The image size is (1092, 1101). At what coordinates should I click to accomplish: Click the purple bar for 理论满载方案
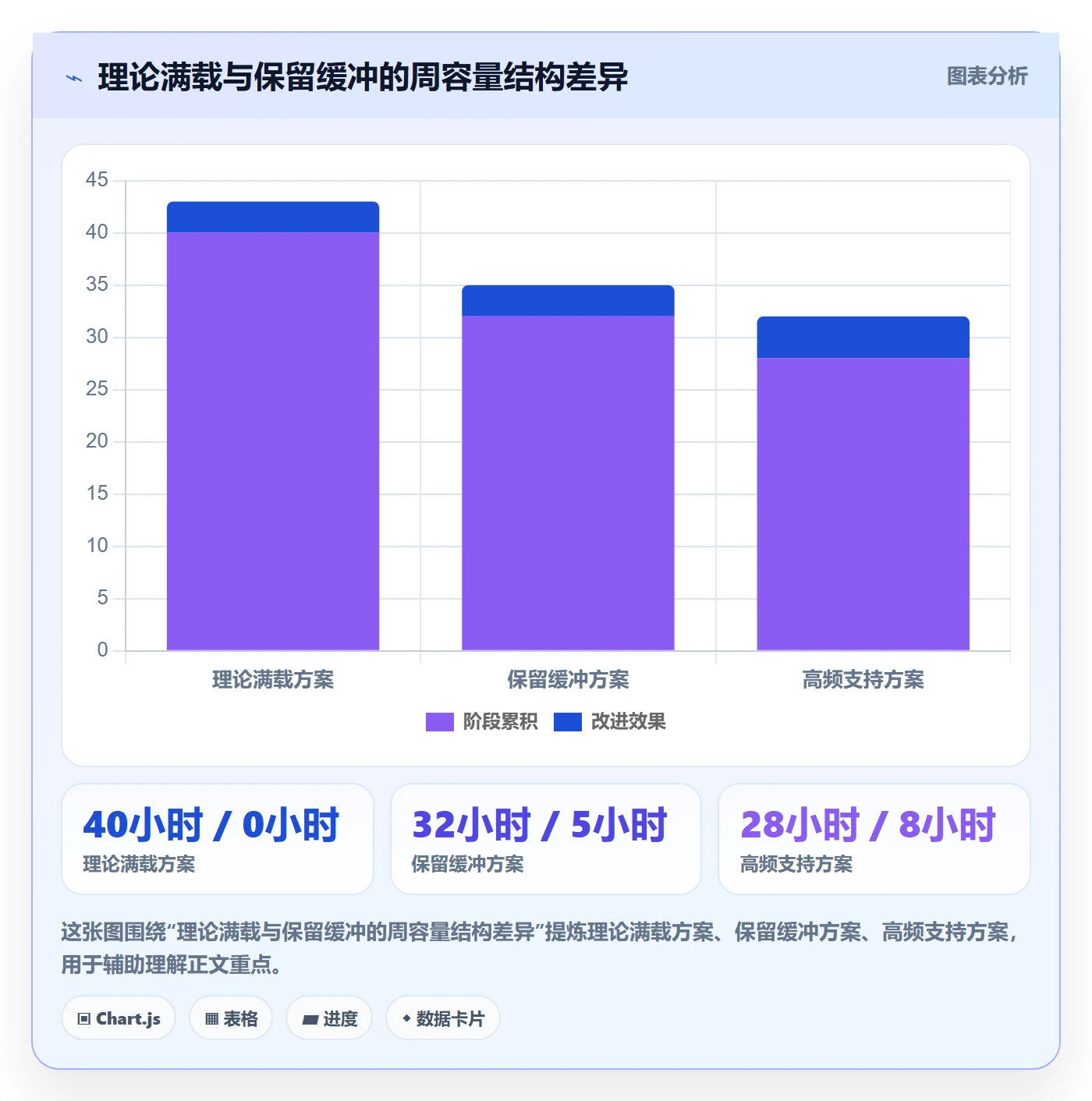273,441
